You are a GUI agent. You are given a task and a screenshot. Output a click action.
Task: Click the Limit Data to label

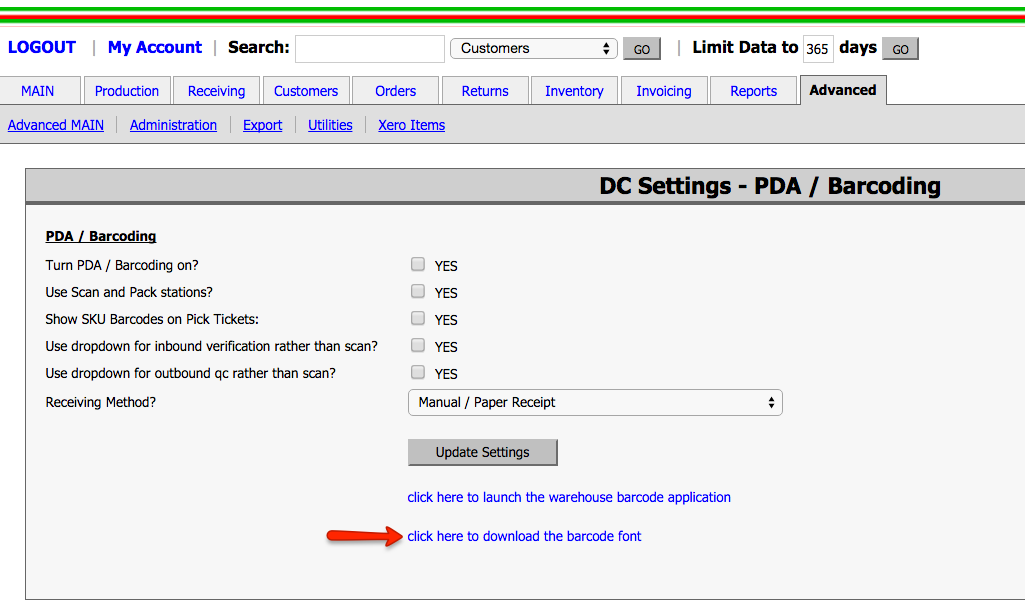coord(745,47)
